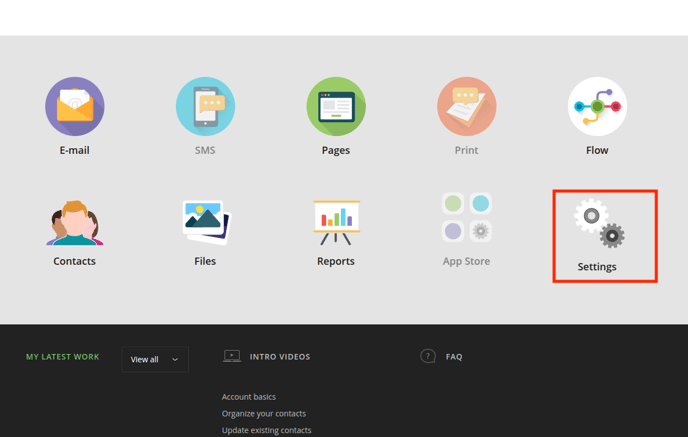Open the Flow diagram icon
This screenshot has width=688, height=437.
(597, 106)
